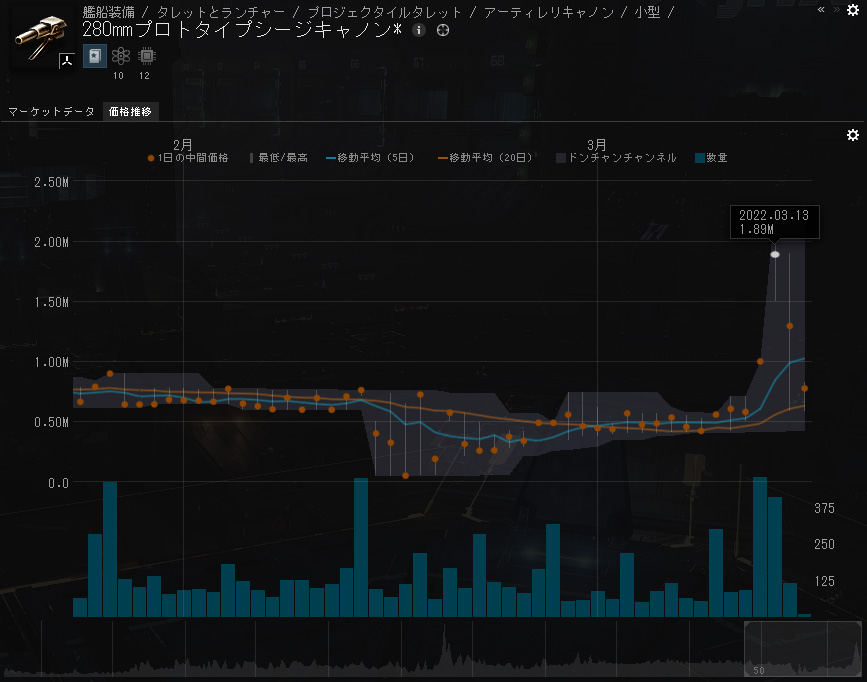Toggle the ドンチャンチャンネル legend series
The height and width of the screenshot is (682, 867).
tap(616, 158)
